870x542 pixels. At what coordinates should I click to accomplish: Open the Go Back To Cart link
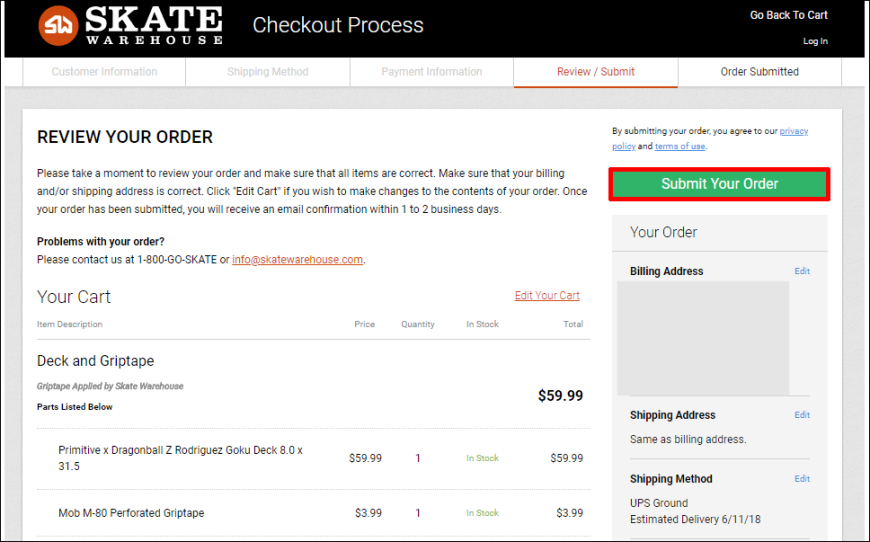click(x=788, y=15)
